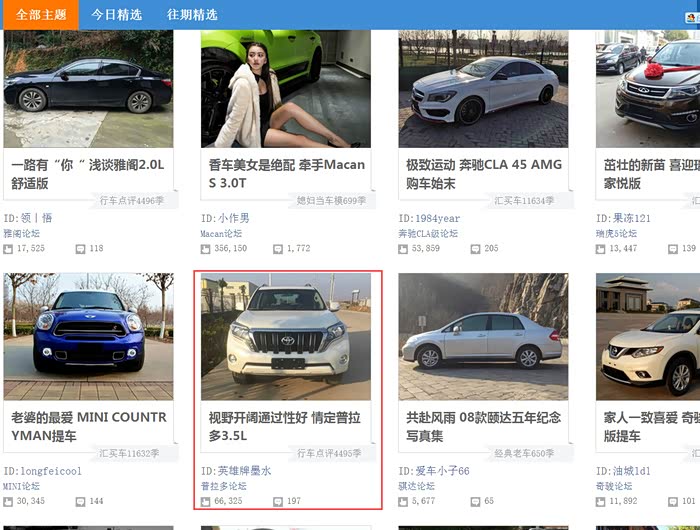Go to 奔驰CLA级论坛 forum
This screenshot has width=700, height=530.
click(x=428, y=234)
